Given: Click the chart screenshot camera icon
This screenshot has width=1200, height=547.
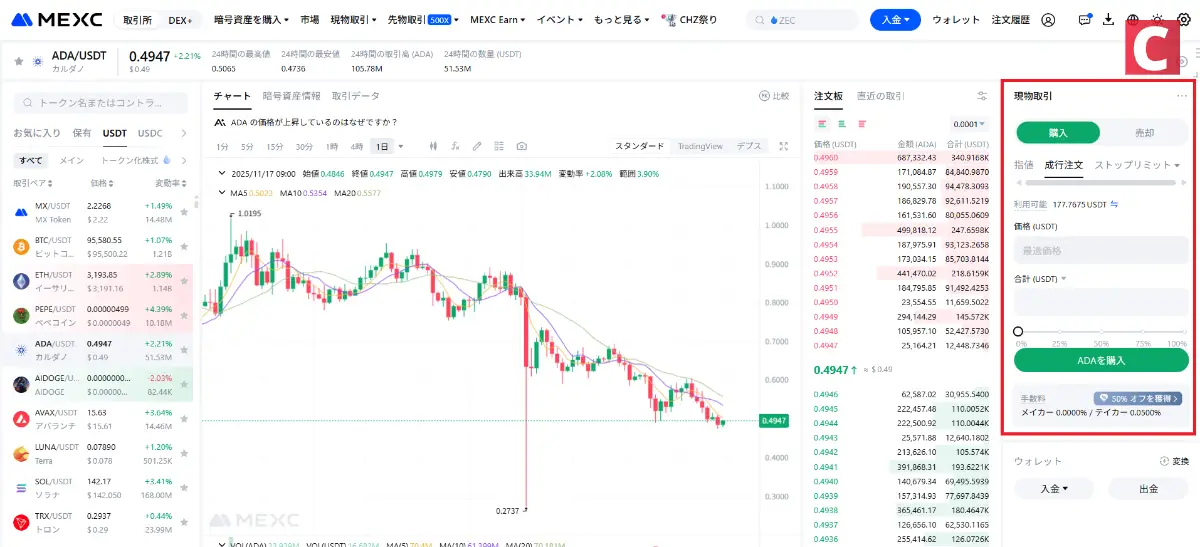Looking at the screenshot, I should coord(521,146).
